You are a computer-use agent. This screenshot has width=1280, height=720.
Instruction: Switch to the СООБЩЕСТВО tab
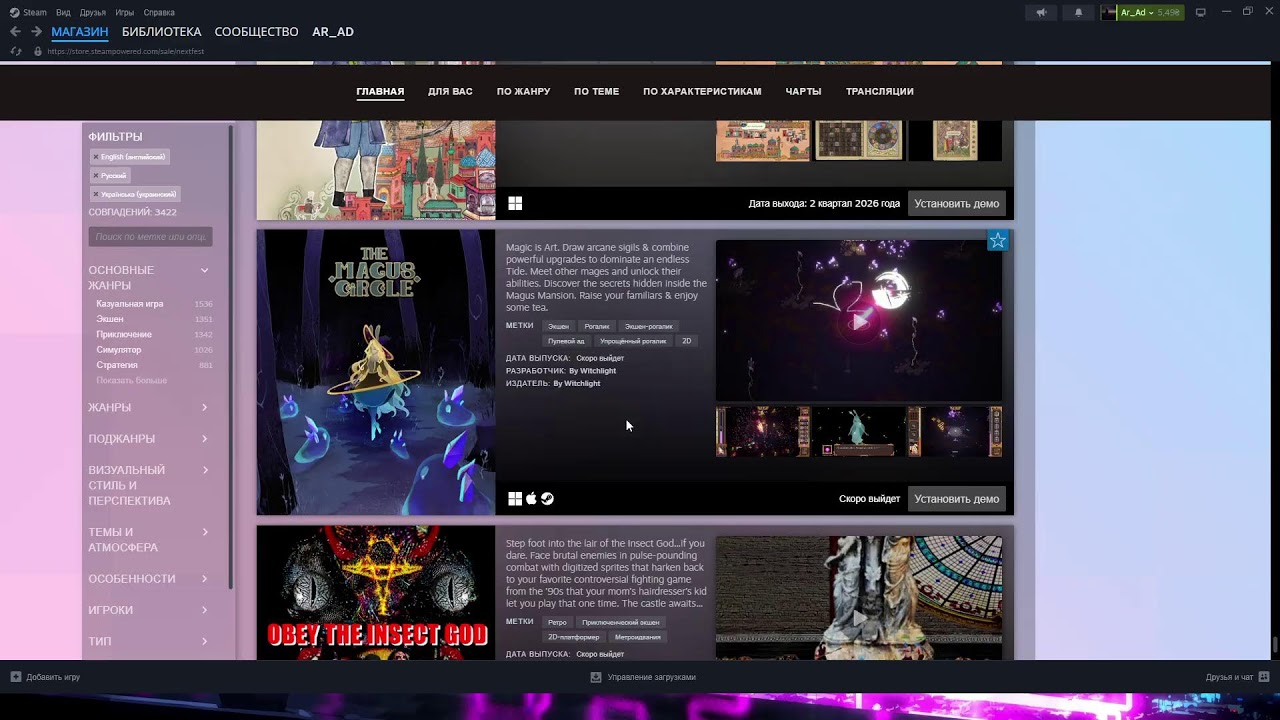[x=256, y=32]
